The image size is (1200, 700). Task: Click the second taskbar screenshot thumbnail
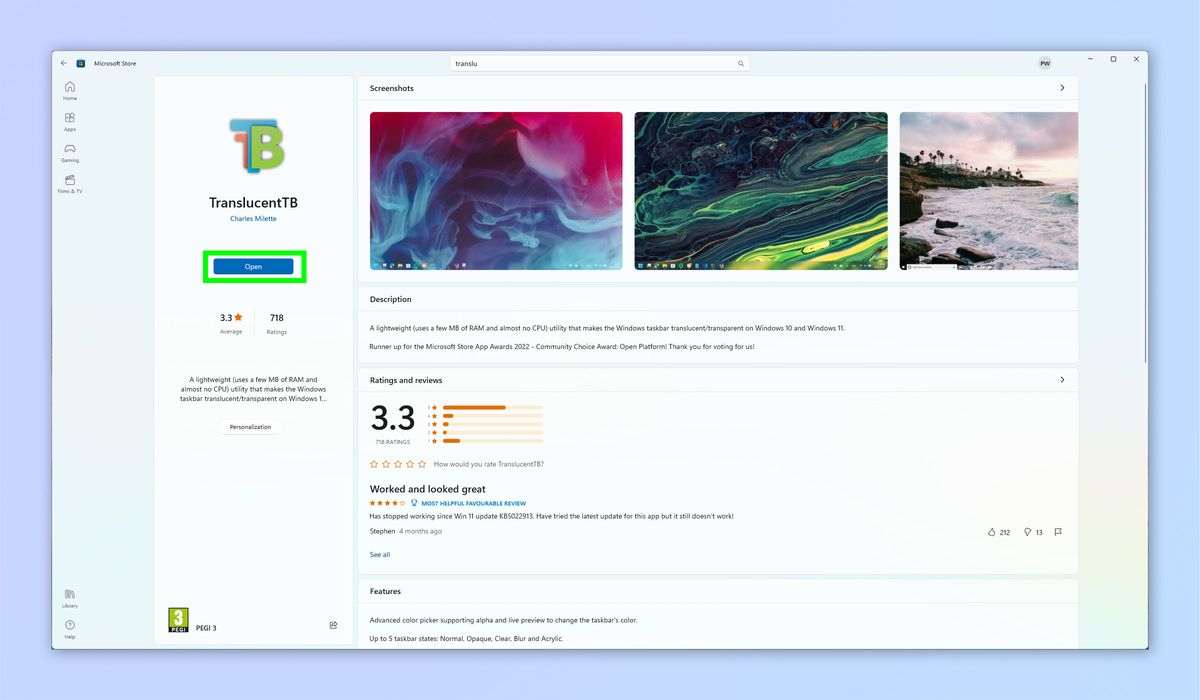click(x=761, y=190)
